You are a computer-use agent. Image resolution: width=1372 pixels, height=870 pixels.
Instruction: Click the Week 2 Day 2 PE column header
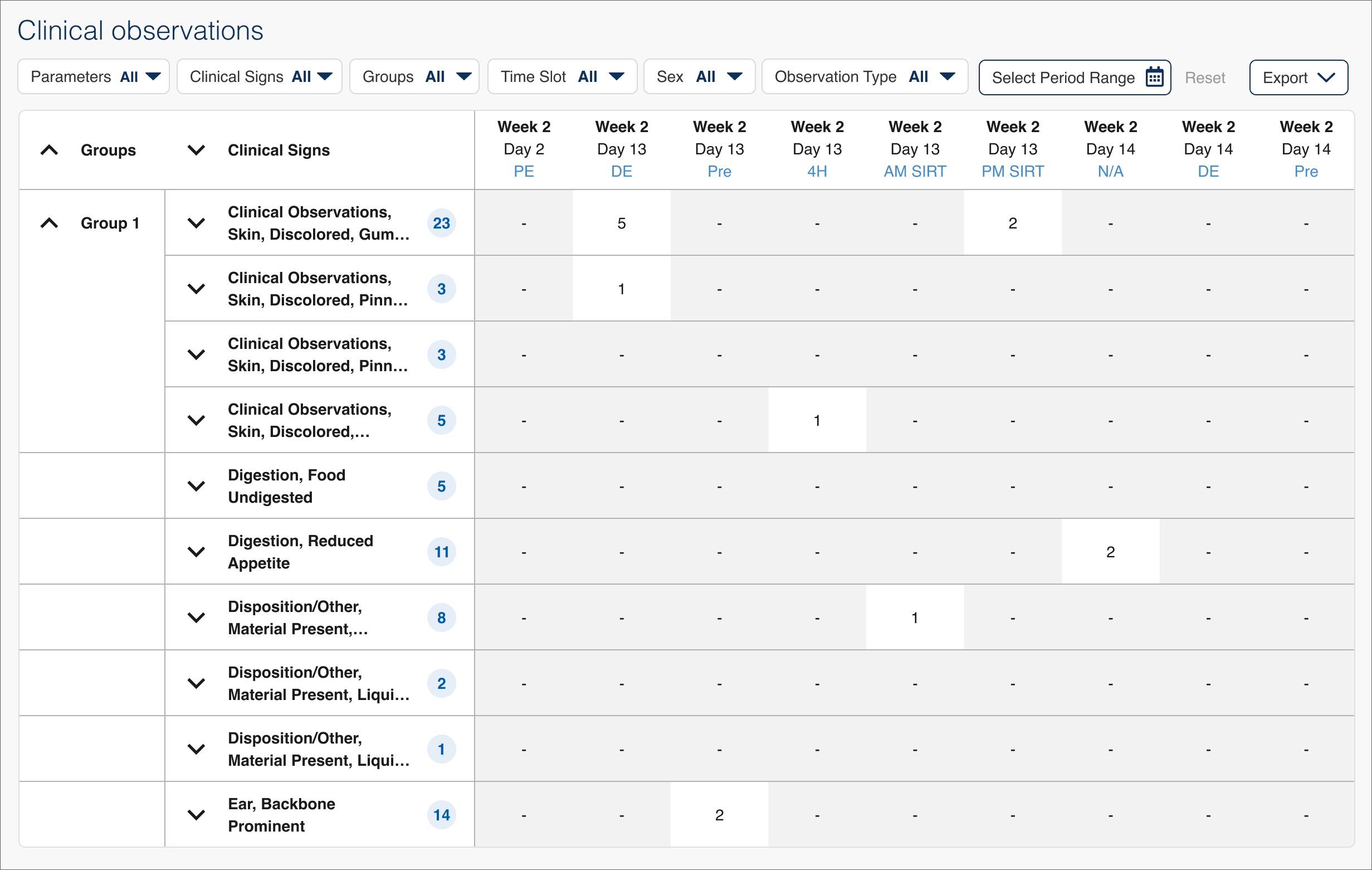524,149
